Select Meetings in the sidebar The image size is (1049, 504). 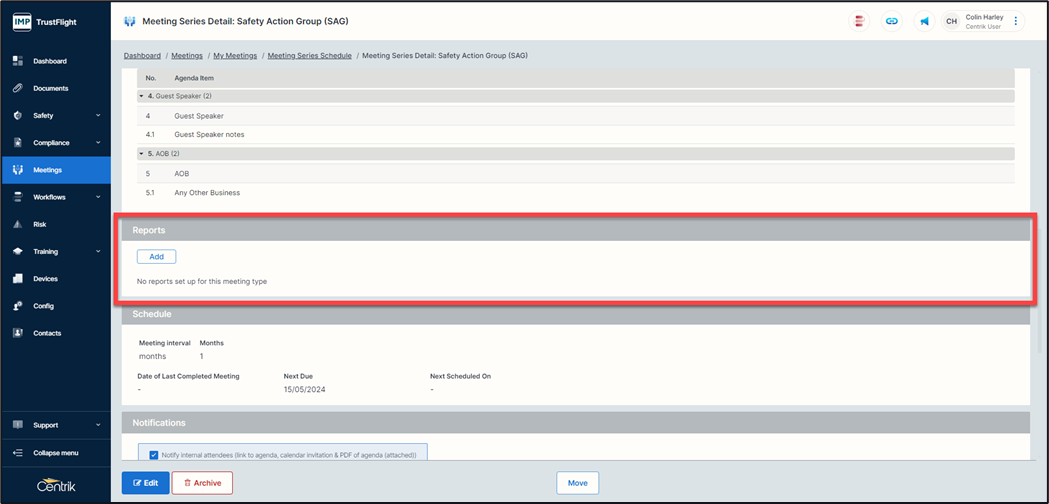(x=56, y=170)
